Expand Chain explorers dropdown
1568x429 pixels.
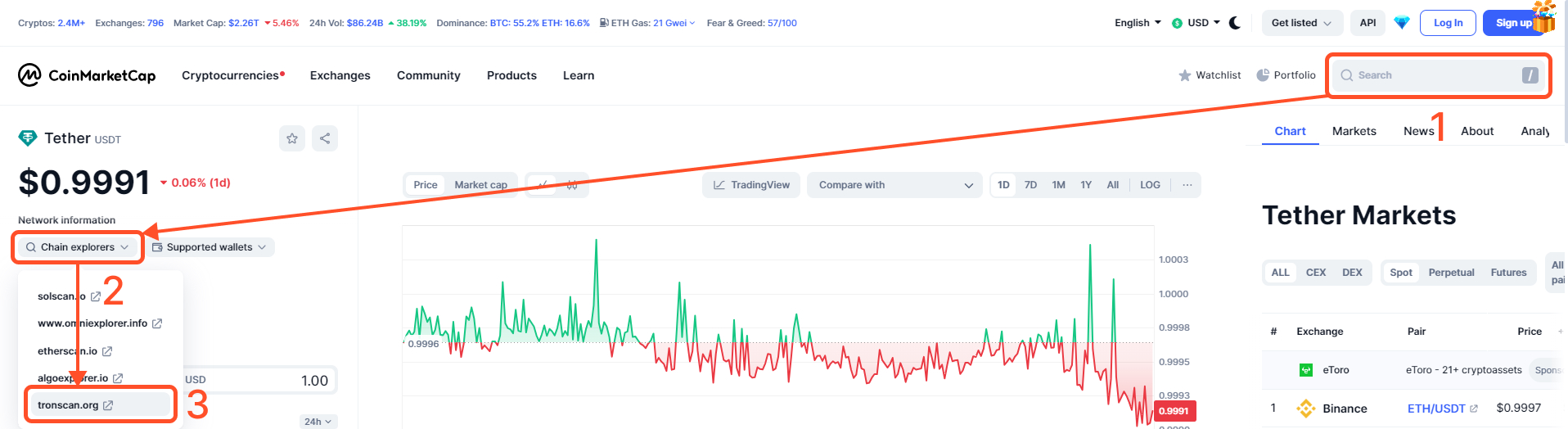78,247
